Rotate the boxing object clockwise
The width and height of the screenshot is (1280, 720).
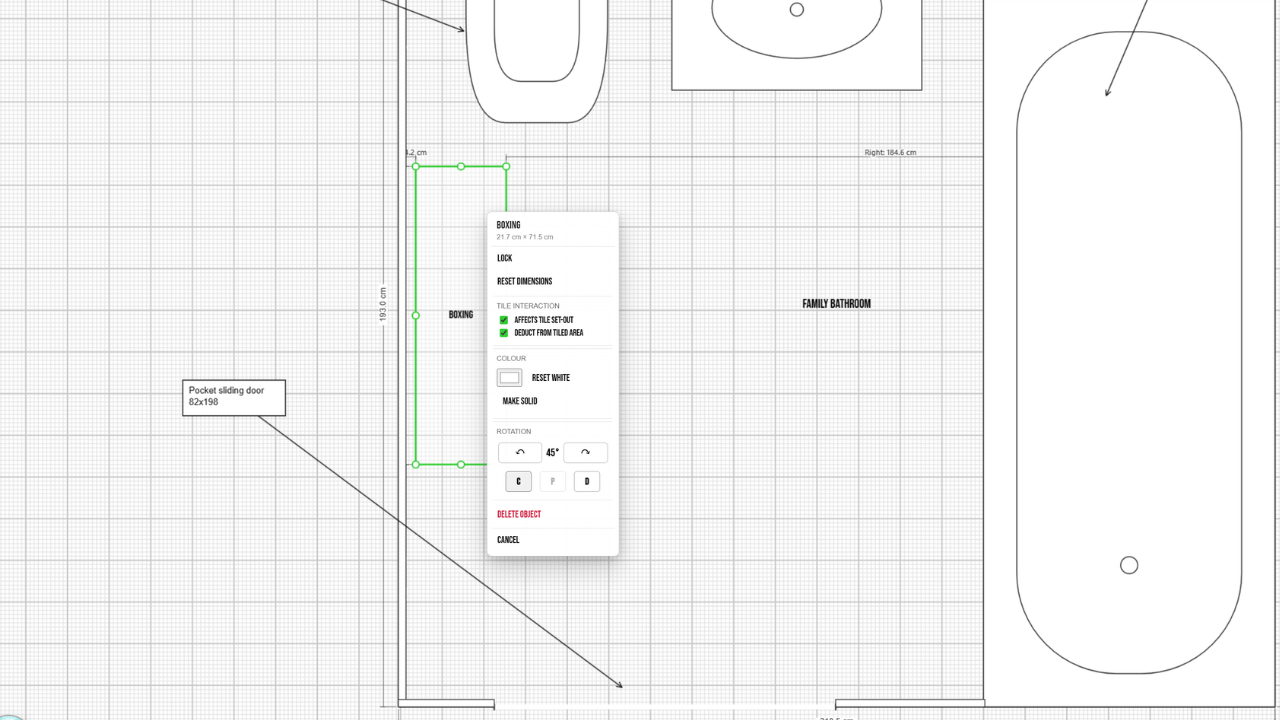coord(585,453)
